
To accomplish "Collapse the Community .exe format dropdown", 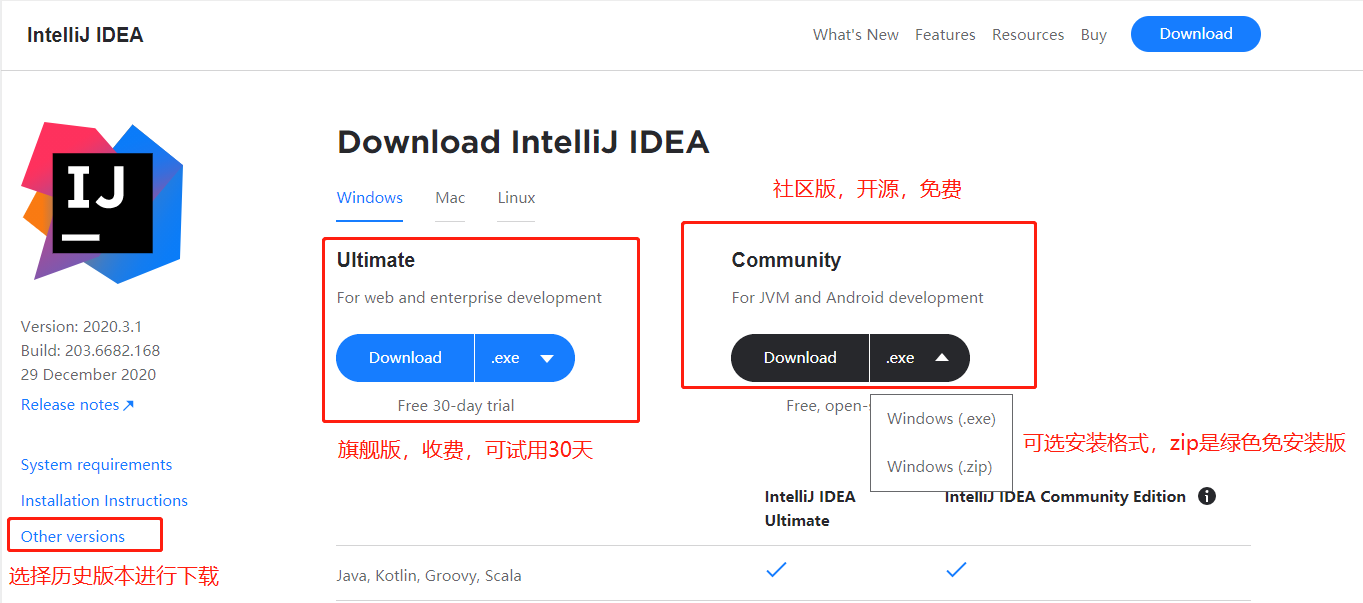I will 920,358.
